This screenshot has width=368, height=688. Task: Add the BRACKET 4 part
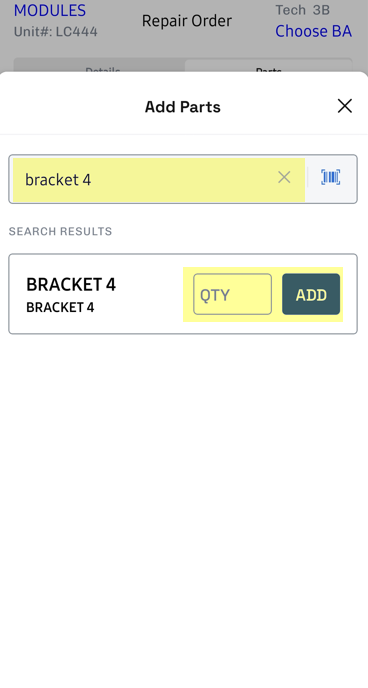pyautogui.click(x=311, y=294)
